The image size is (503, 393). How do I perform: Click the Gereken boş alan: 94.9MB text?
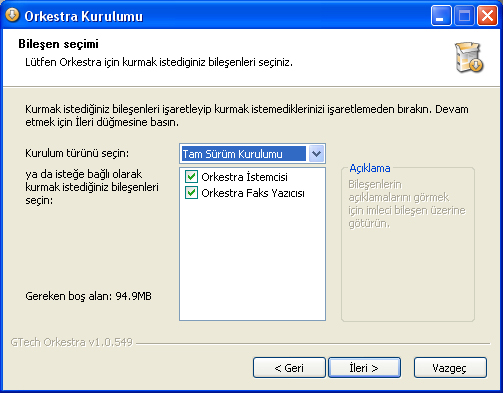(x=88, y=296)
